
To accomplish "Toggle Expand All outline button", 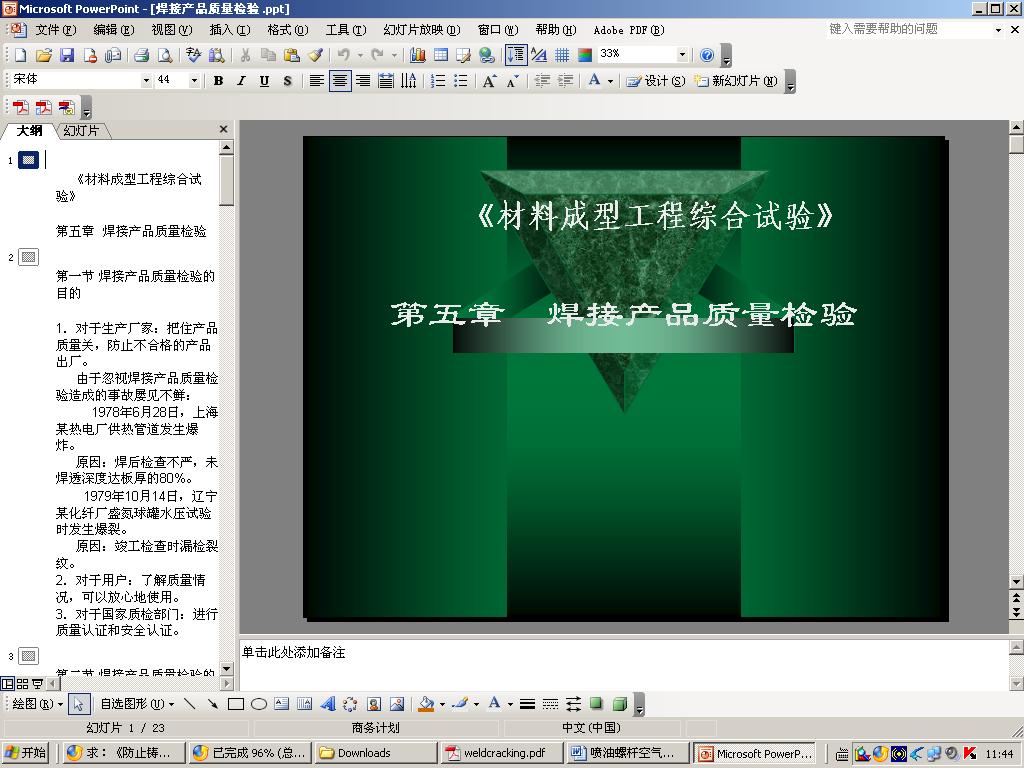I will [x=515, y=56].
